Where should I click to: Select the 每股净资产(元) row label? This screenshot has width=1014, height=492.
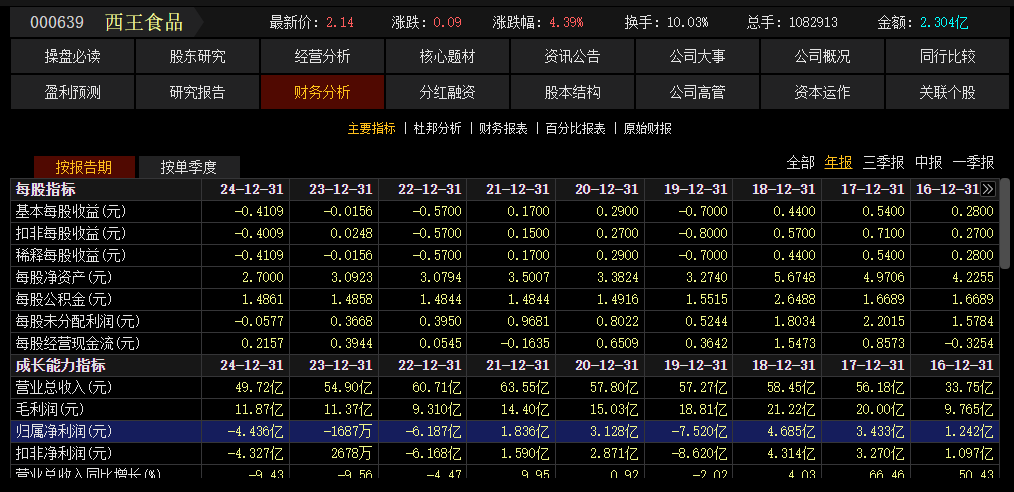point(63,277)
